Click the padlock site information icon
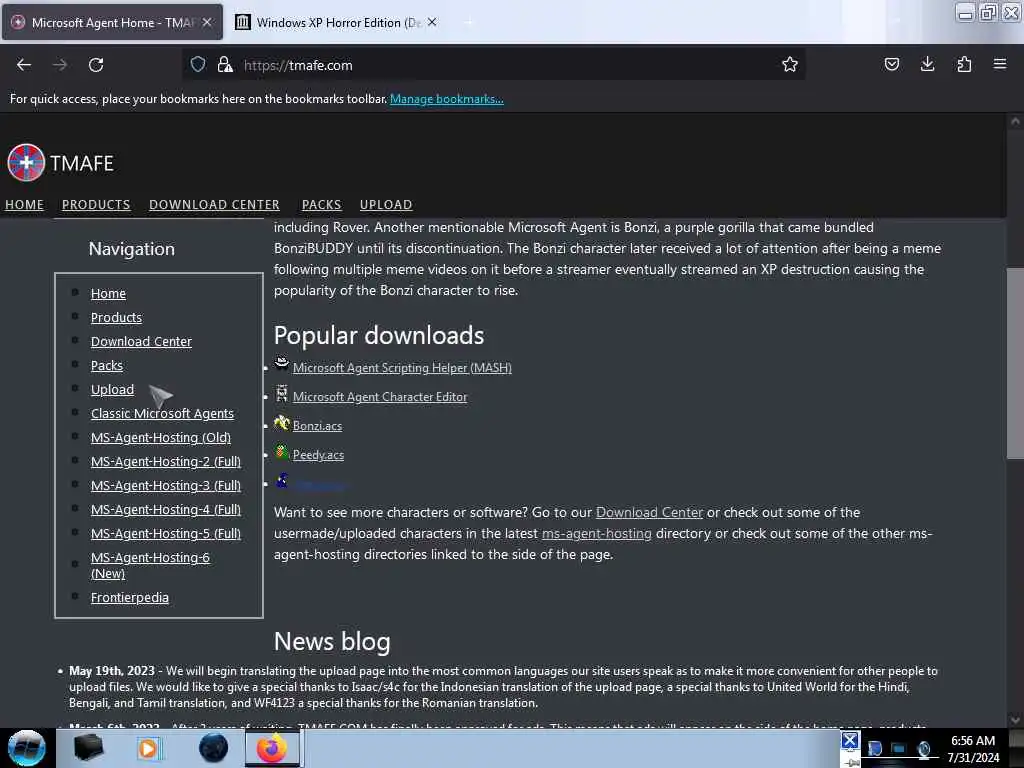 (x=225, y=64)
